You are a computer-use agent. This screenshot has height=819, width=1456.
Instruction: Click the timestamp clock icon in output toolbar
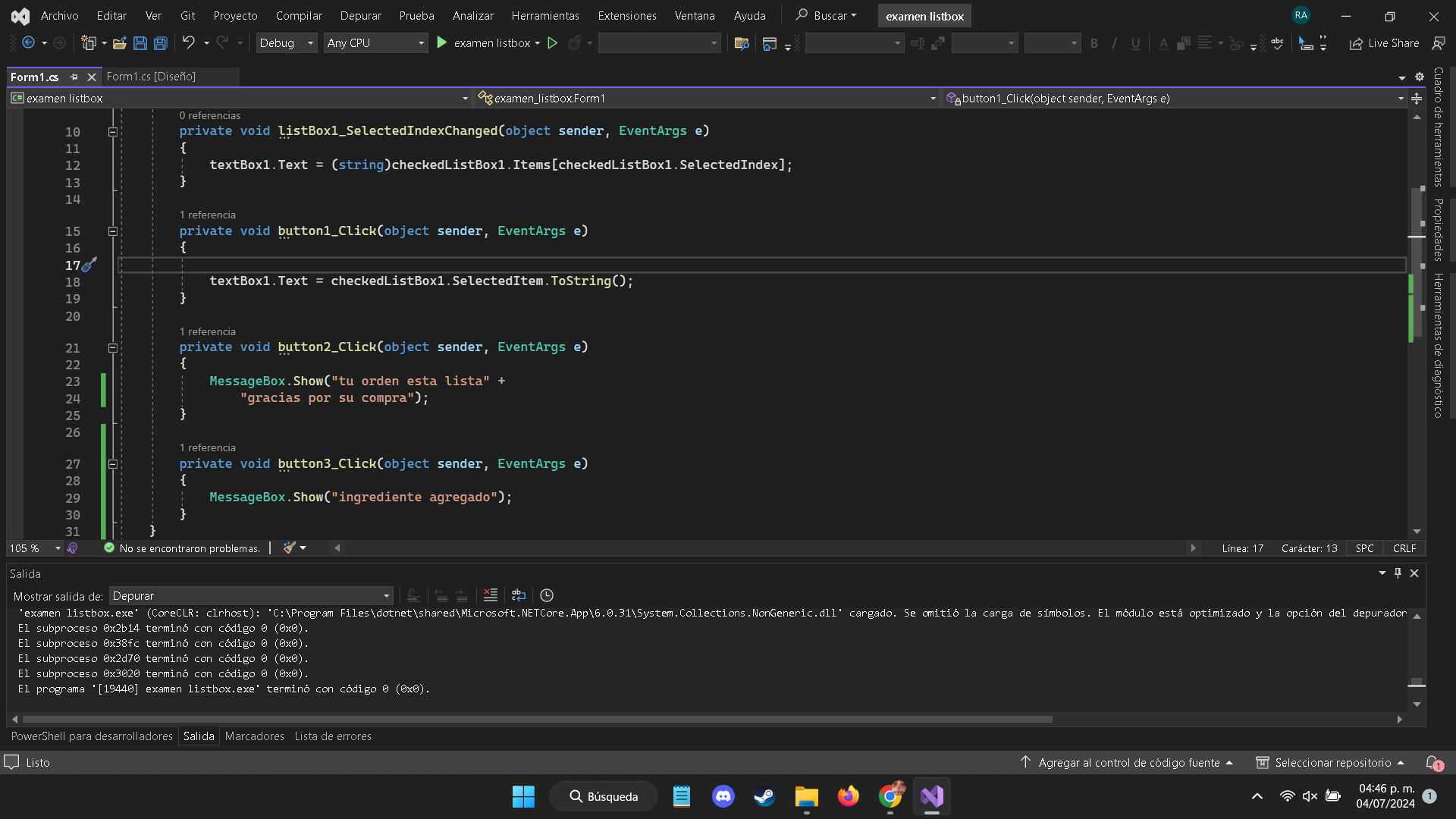547,595
